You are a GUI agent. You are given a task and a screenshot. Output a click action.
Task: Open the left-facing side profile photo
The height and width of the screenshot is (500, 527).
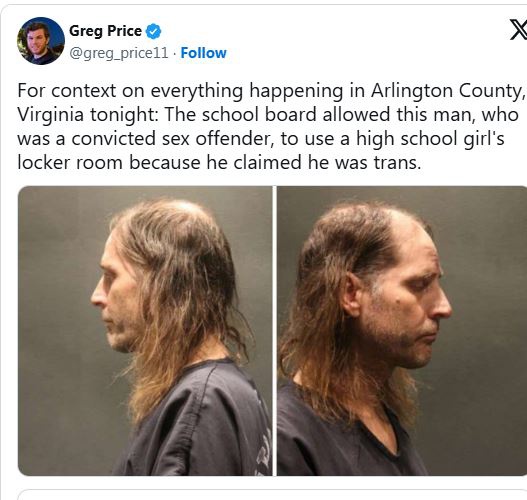click(145, 331)
